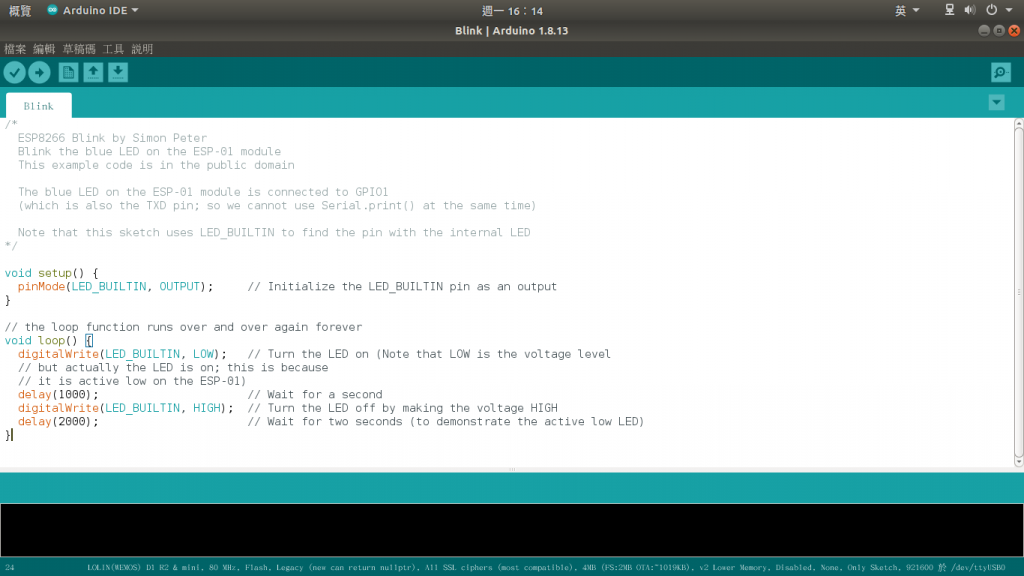Click the delay(2000); statement

(58, 422)
